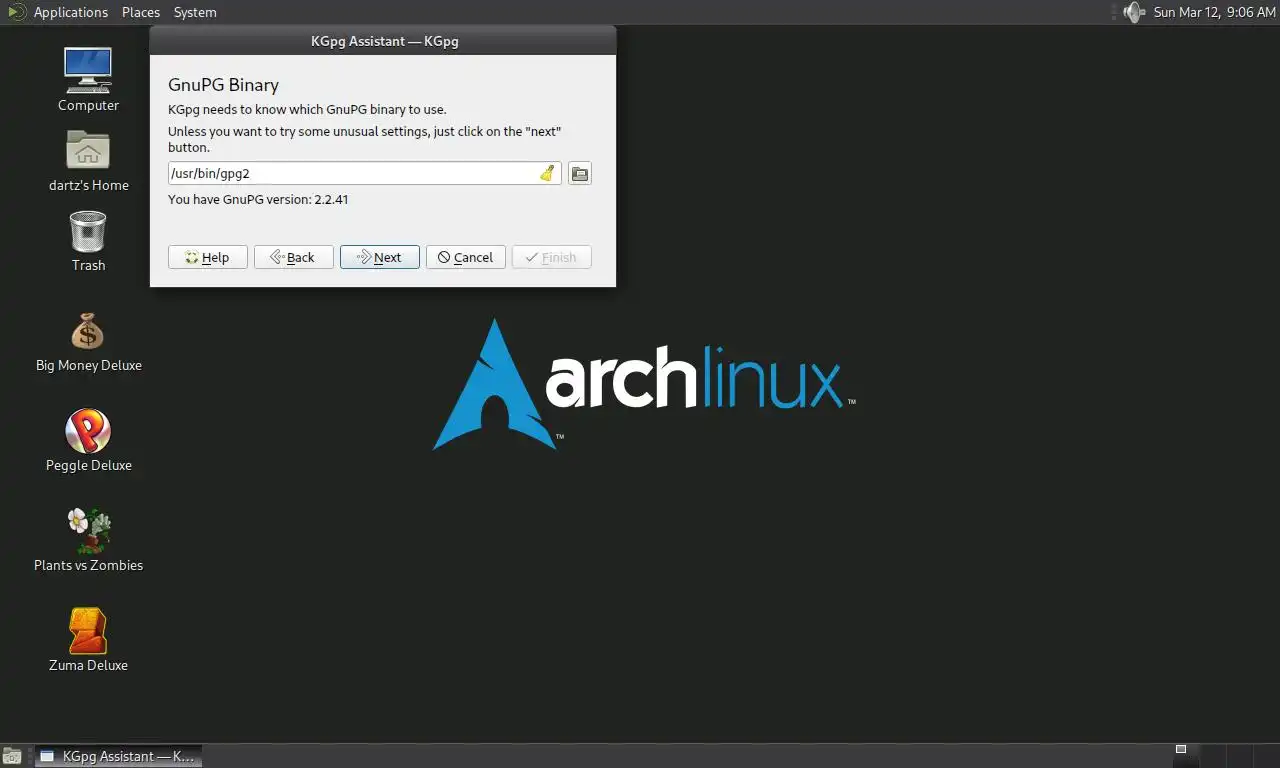
Task: Clear the GnuPG binary path field
Action: pos(547,173)
